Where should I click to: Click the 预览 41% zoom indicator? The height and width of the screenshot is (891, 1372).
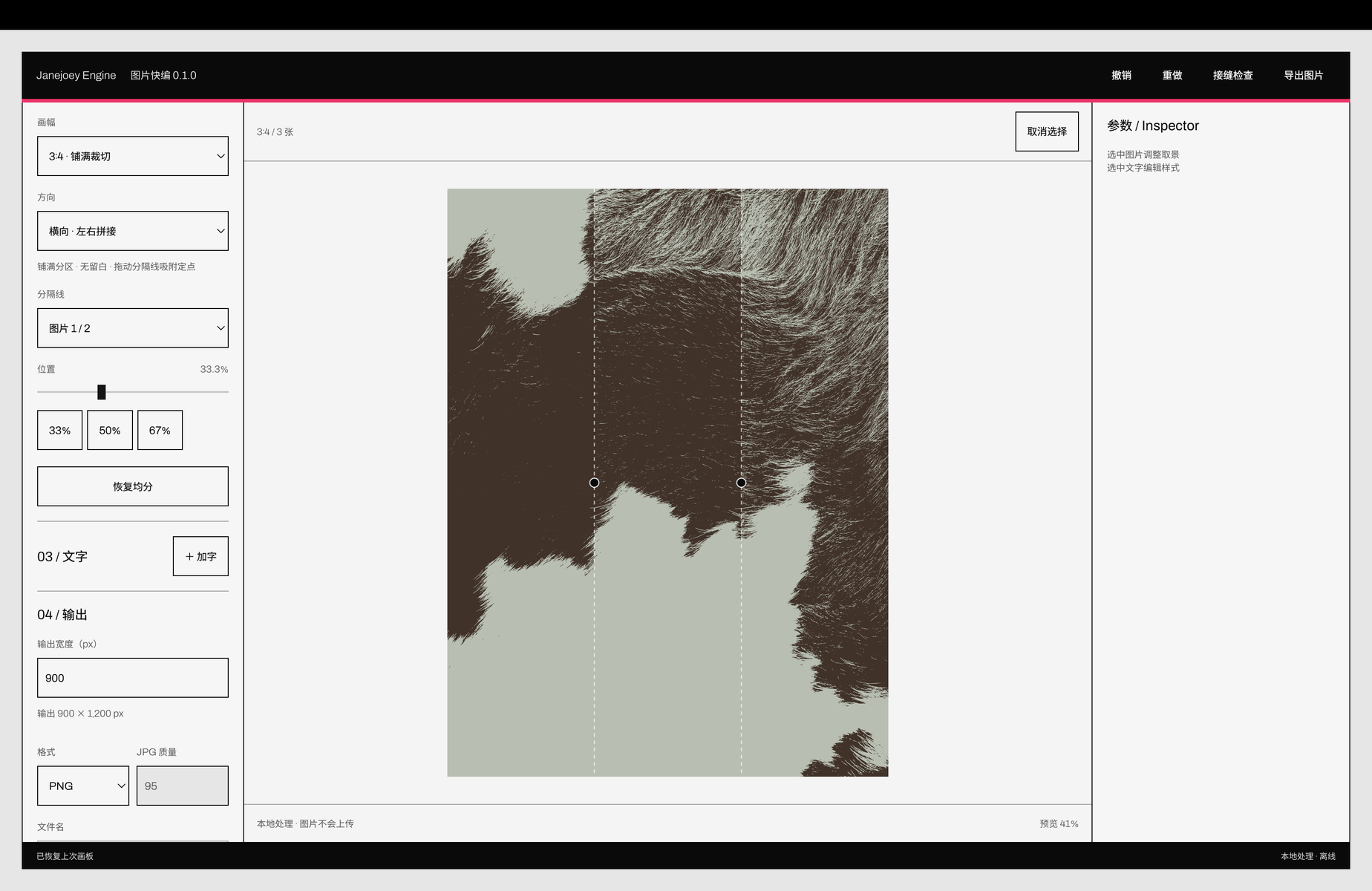coord(1059,823)
